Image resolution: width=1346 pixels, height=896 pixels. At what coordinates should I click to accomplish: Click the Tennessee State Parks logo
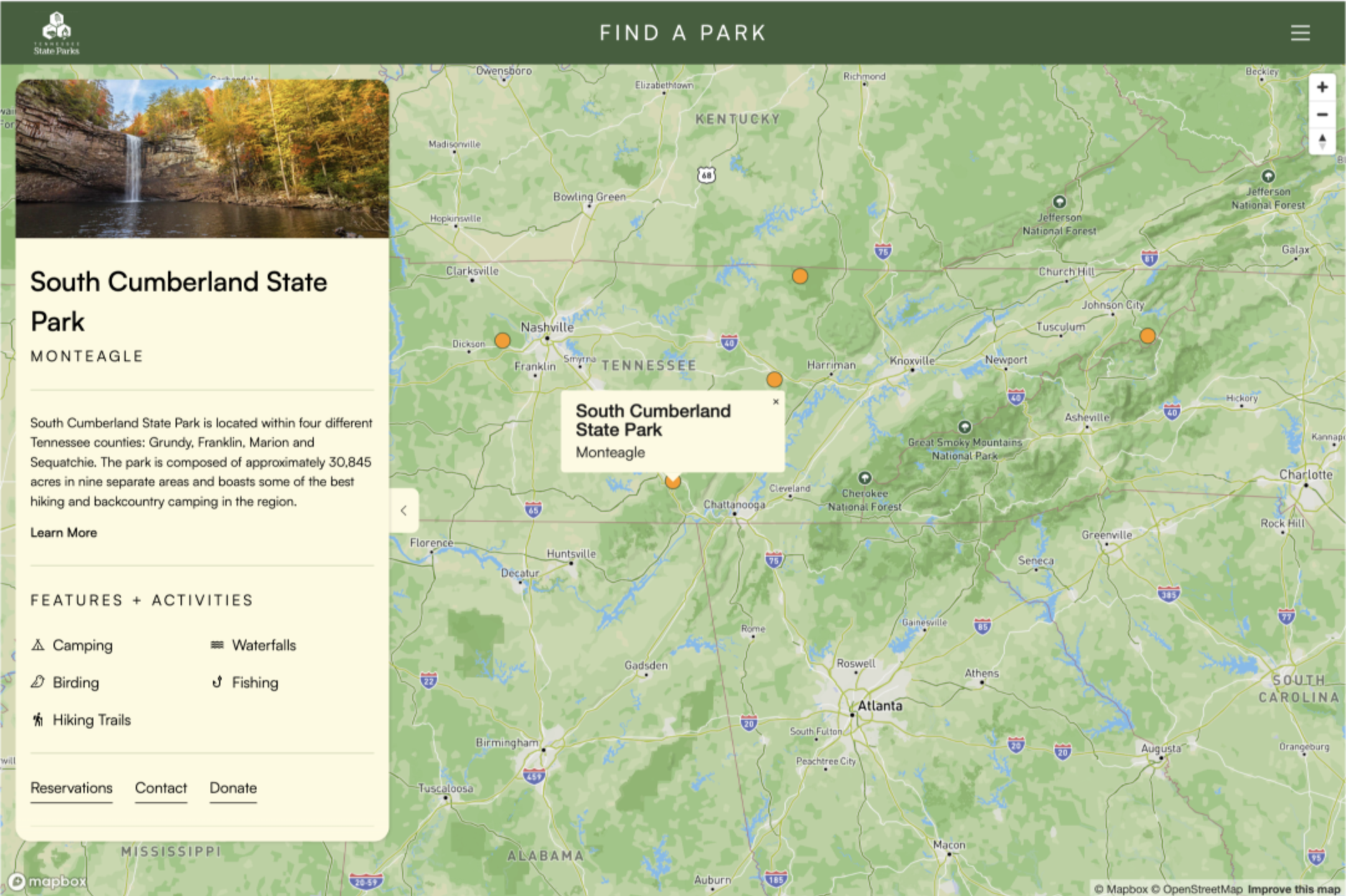pos(56,34)
